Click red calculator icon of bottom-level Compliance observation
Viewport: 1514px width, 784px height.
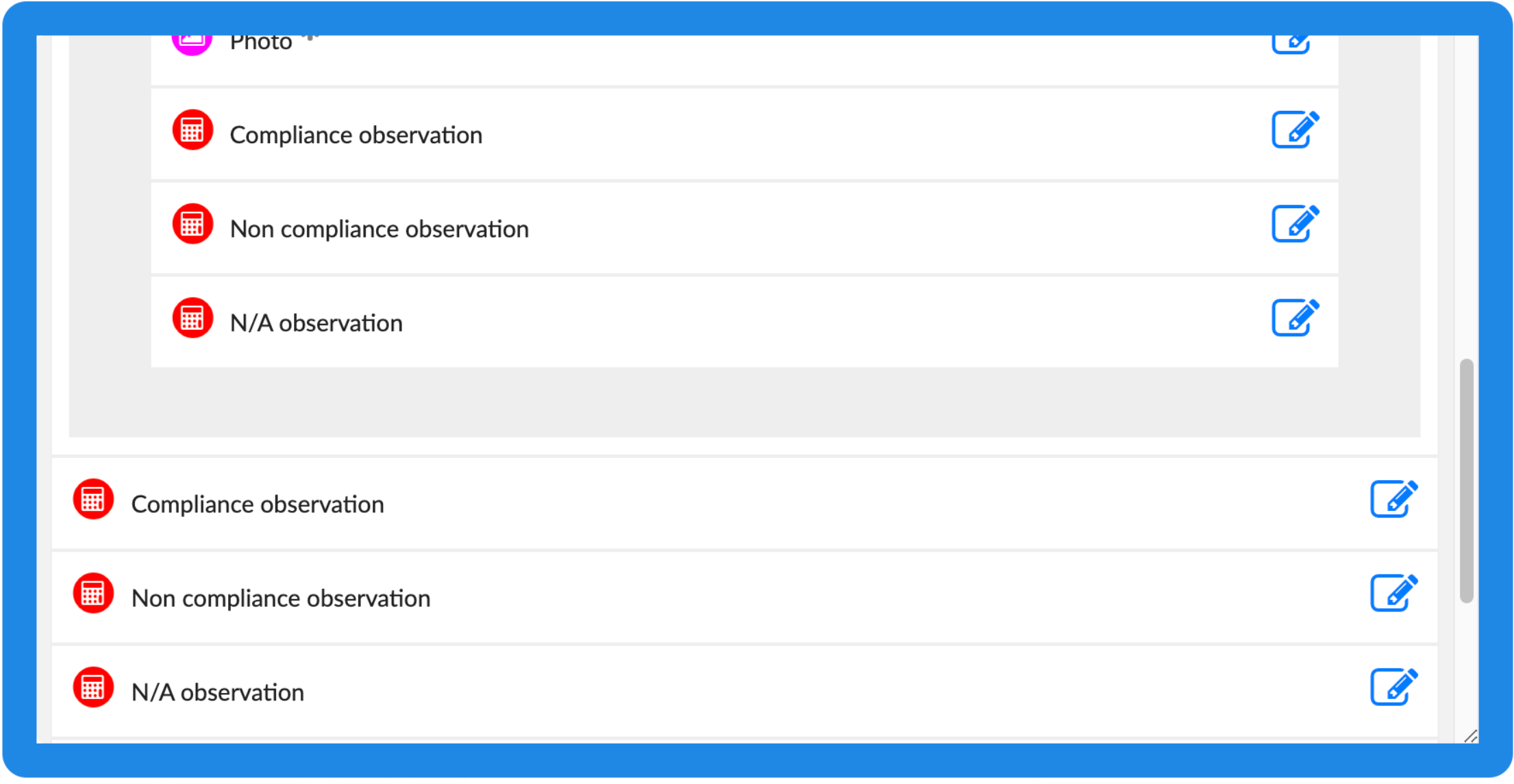93,499
